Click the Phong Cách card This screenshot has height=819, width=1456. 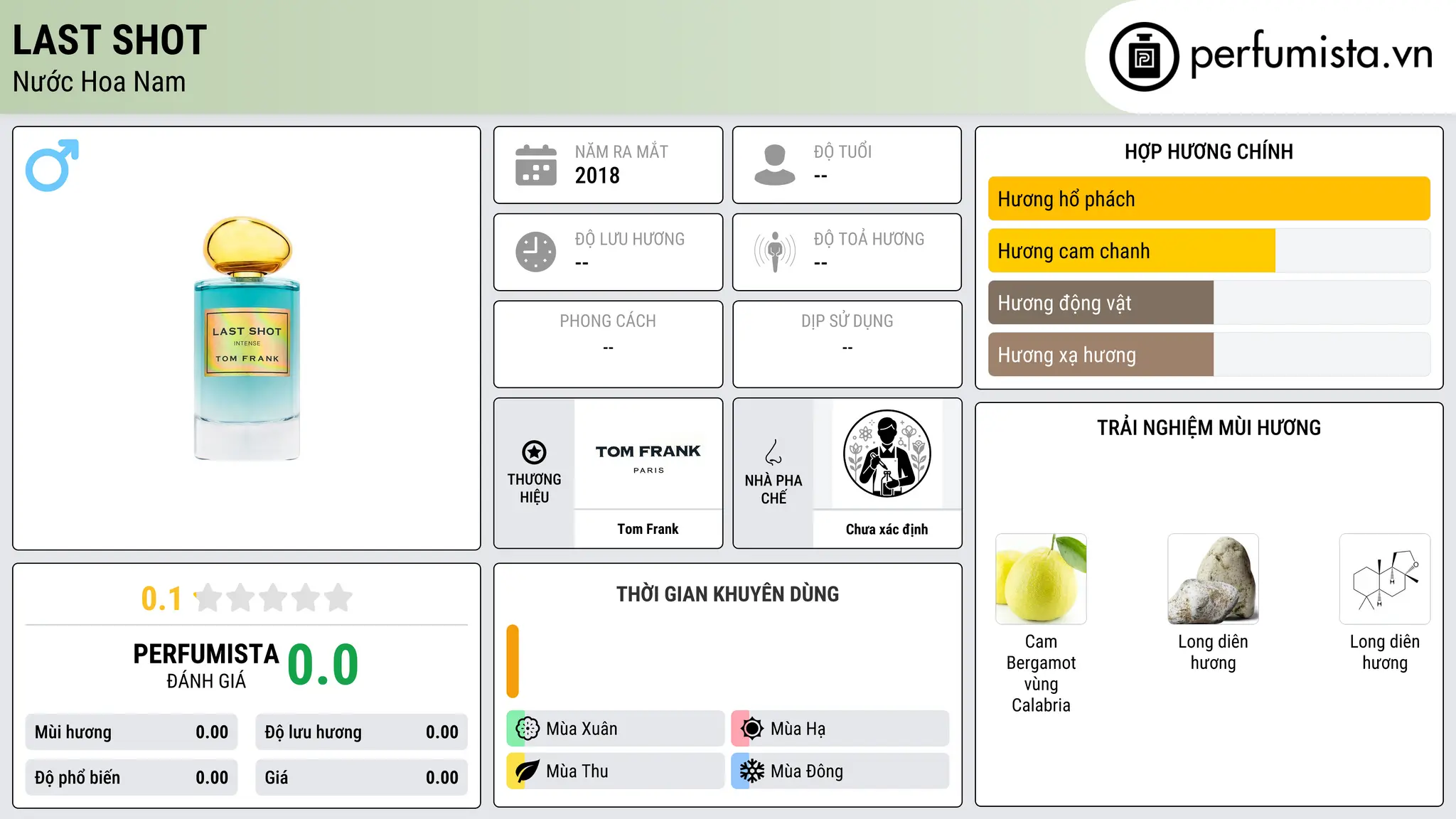pyautogui.click(x=608, y=344)
